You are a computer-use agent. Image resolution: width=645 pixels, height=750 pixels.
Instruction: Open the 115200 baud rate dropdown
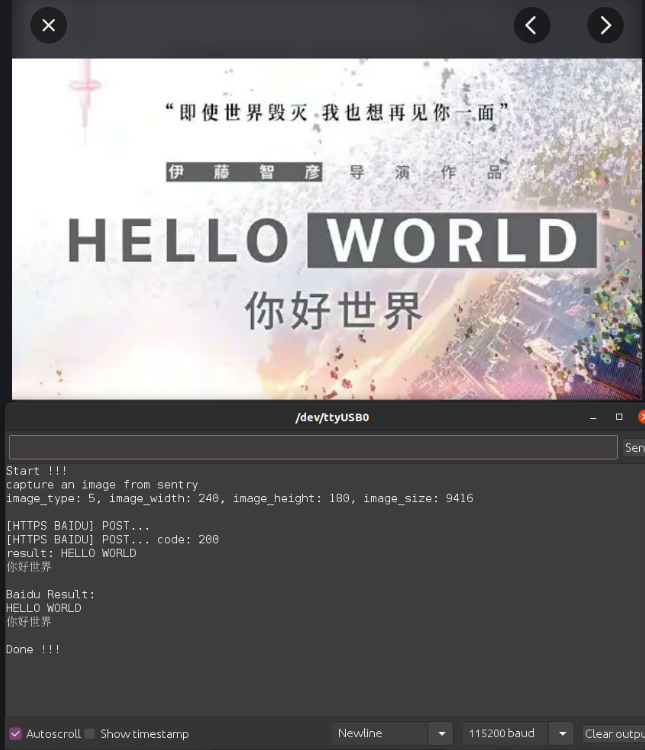[x=517, y=733]
